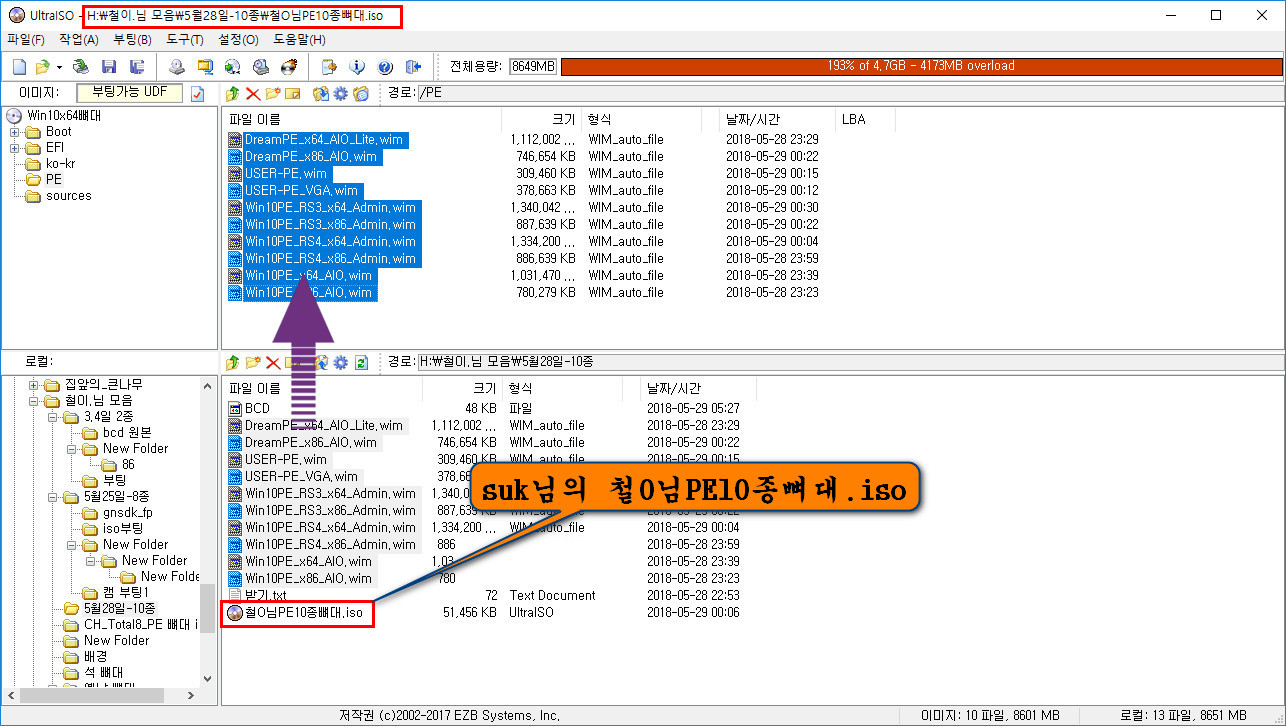Viewport: 1286px width, 726px height.
Task: Click the Extract icon in image pane toolbar
Action: [321, 93]
